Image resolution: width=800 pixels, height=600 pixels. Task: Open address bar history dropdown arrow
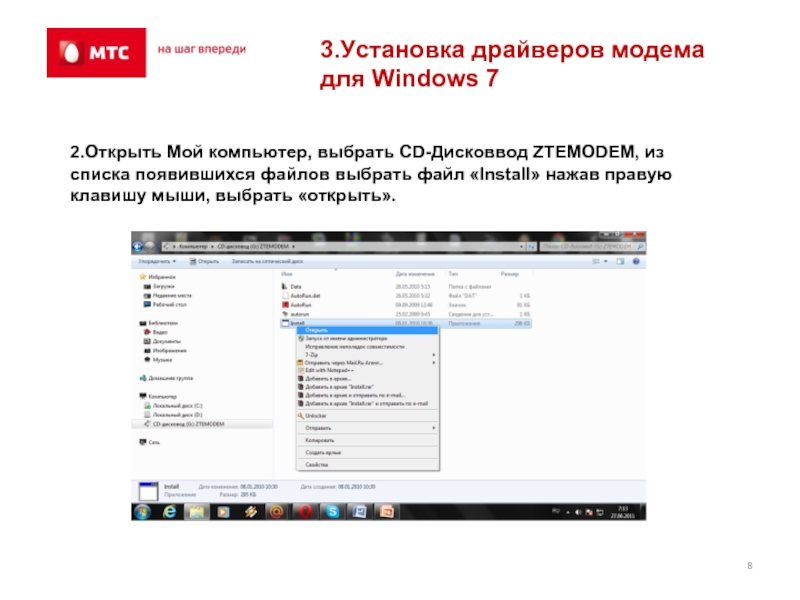pos(521,246)
